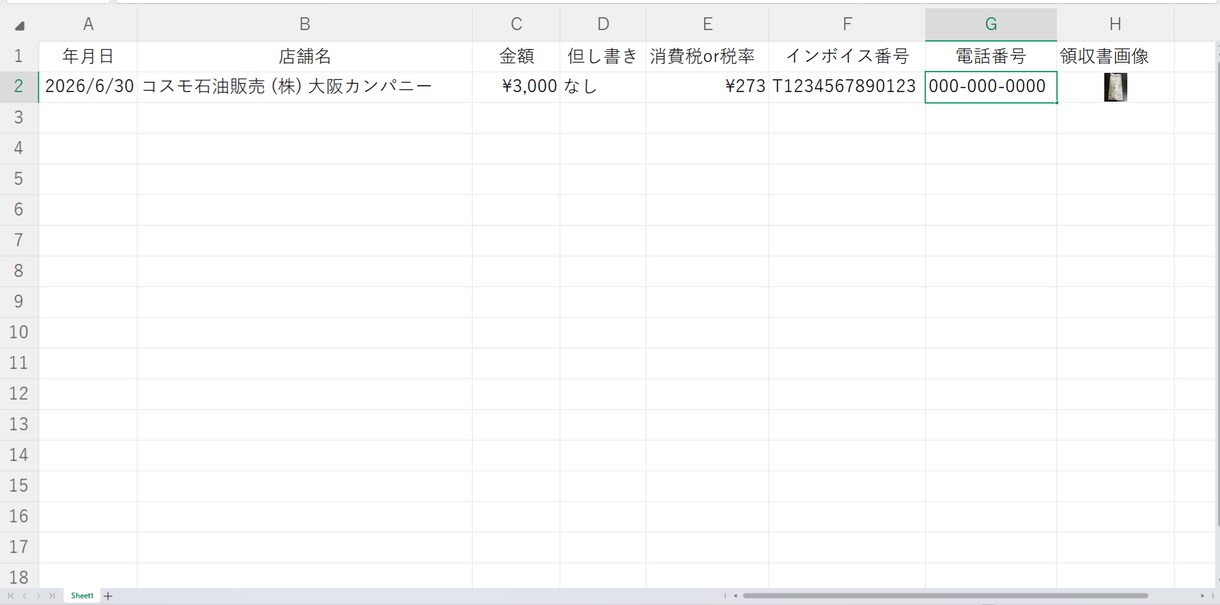Go to next sheet navigation arrow
The width and height of the screenshot is (1220, 605).
pos(38,596)
